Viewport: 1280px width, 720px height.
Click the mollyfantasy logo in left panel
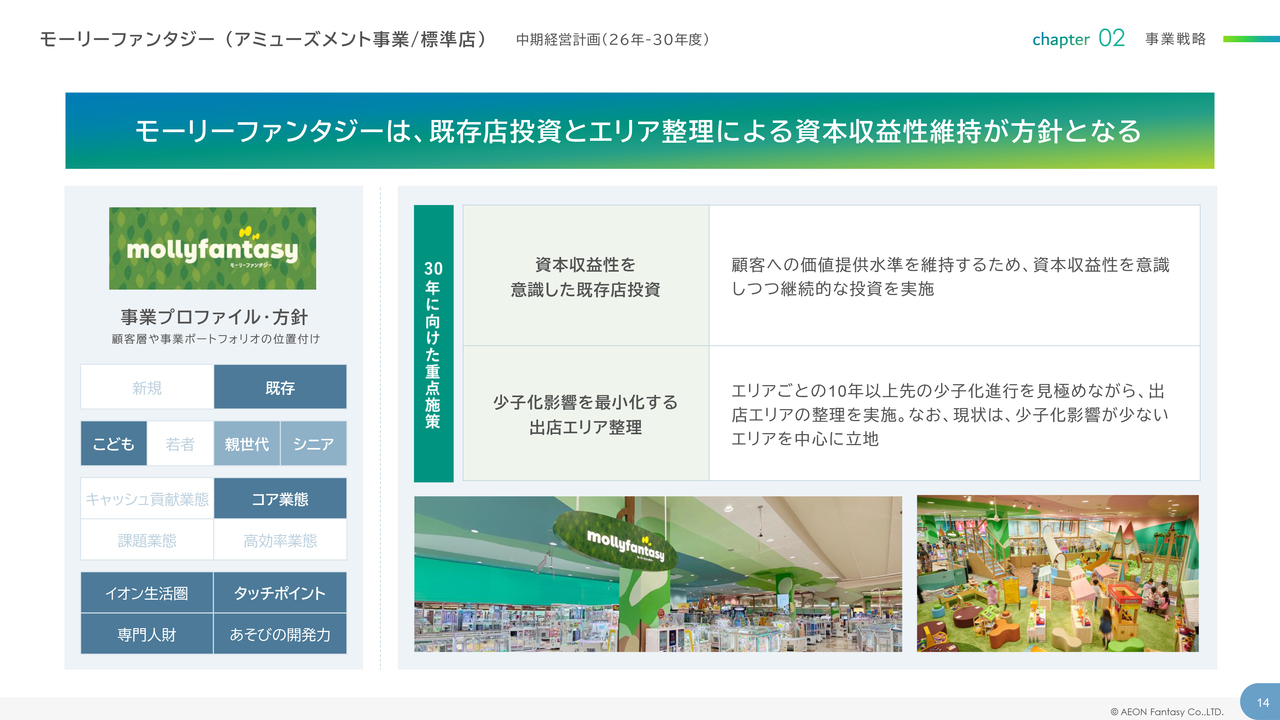(212, 248)
